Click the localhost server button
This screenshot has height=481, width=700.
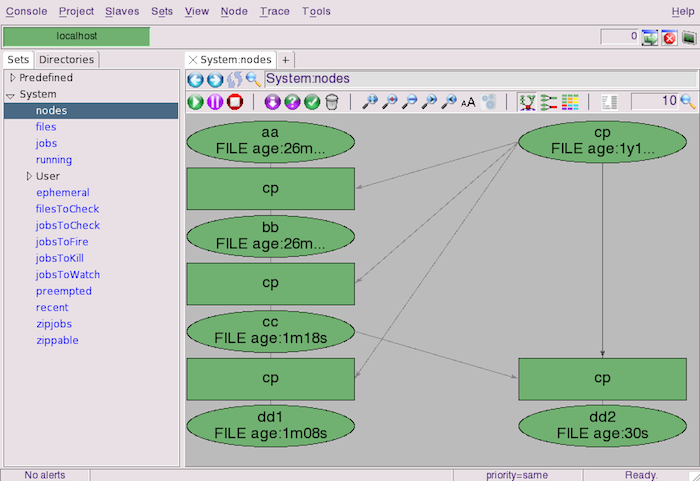coord(76,37)
